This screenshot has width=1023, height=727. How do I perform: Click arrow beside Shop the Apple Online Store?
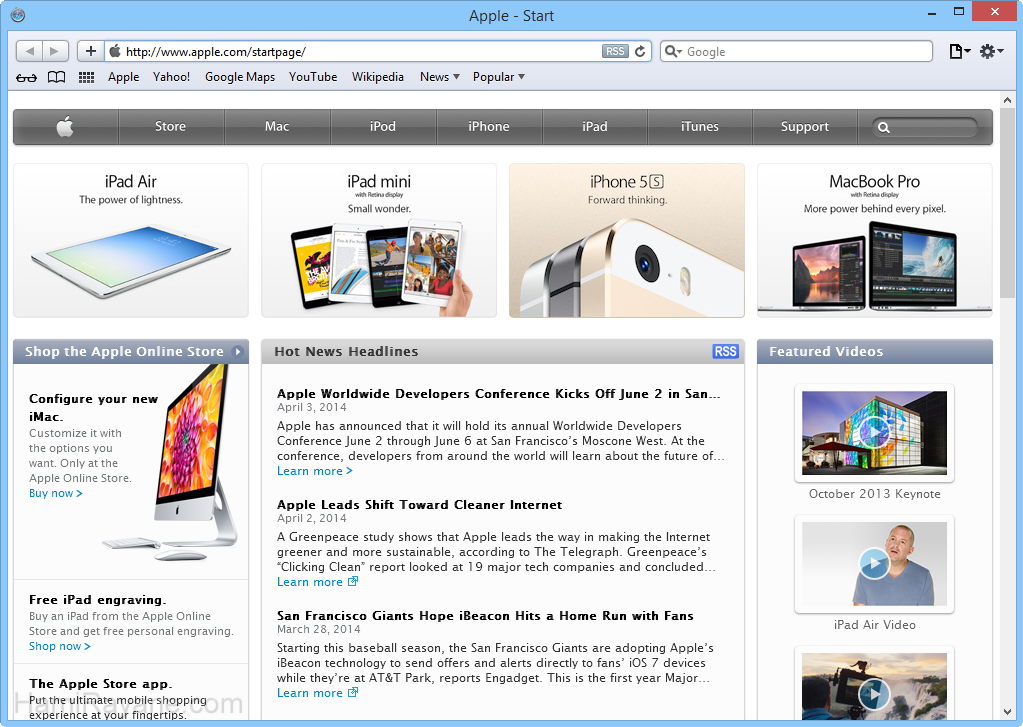click(x=238, y=352)
